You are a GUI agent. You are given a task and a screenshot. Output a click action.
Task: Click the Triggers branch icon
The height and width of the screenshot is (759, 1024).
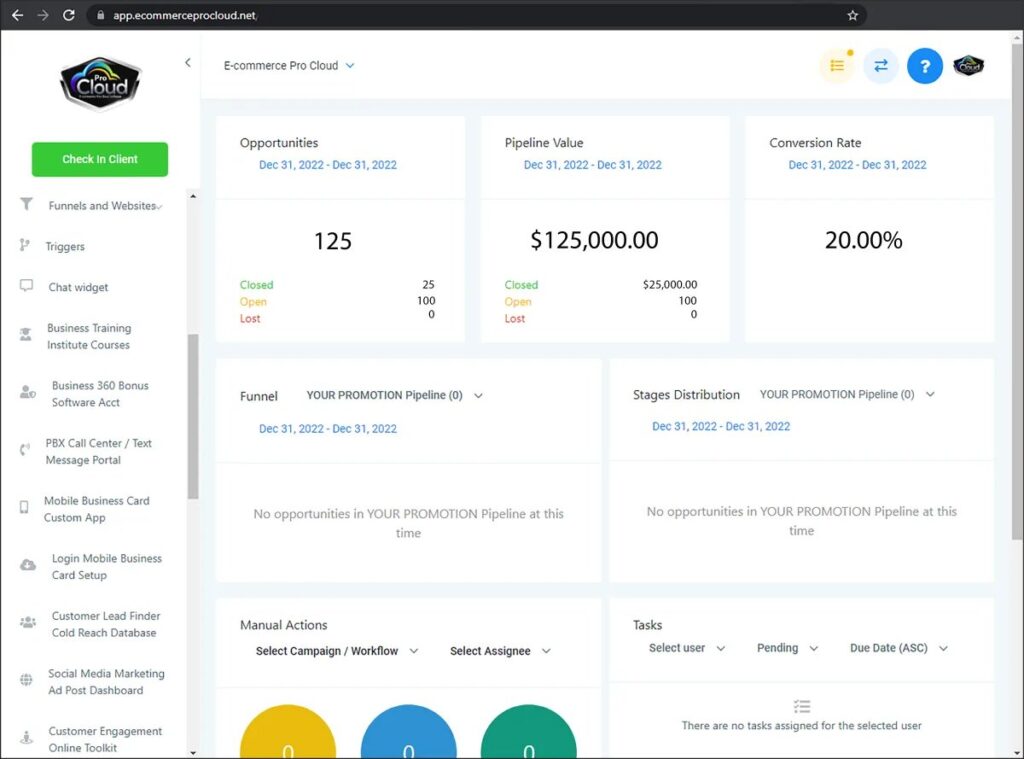(x=25, y=245)
